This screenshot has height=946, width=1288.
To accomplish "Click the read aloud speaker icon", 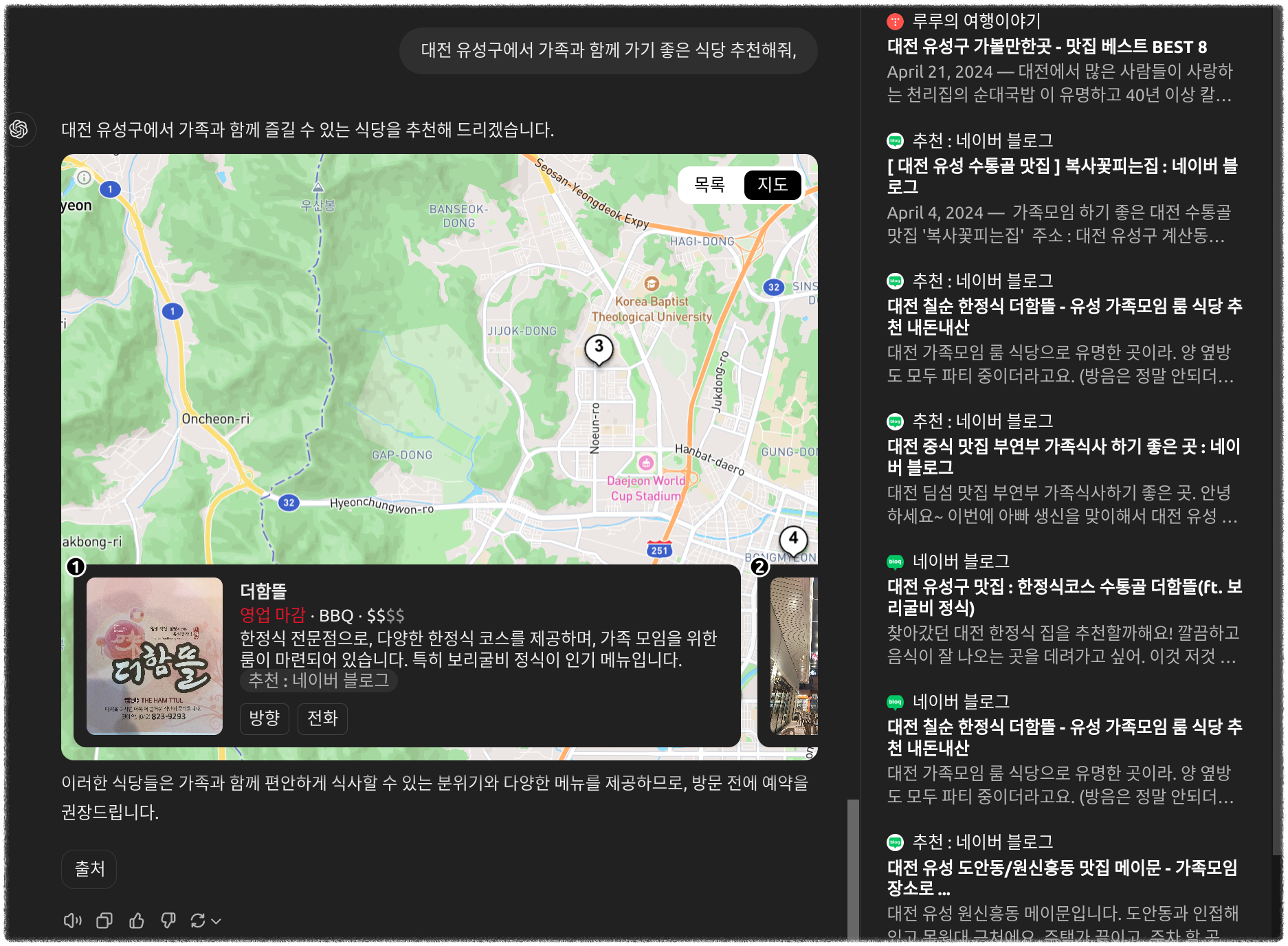I will coord(72,921).
